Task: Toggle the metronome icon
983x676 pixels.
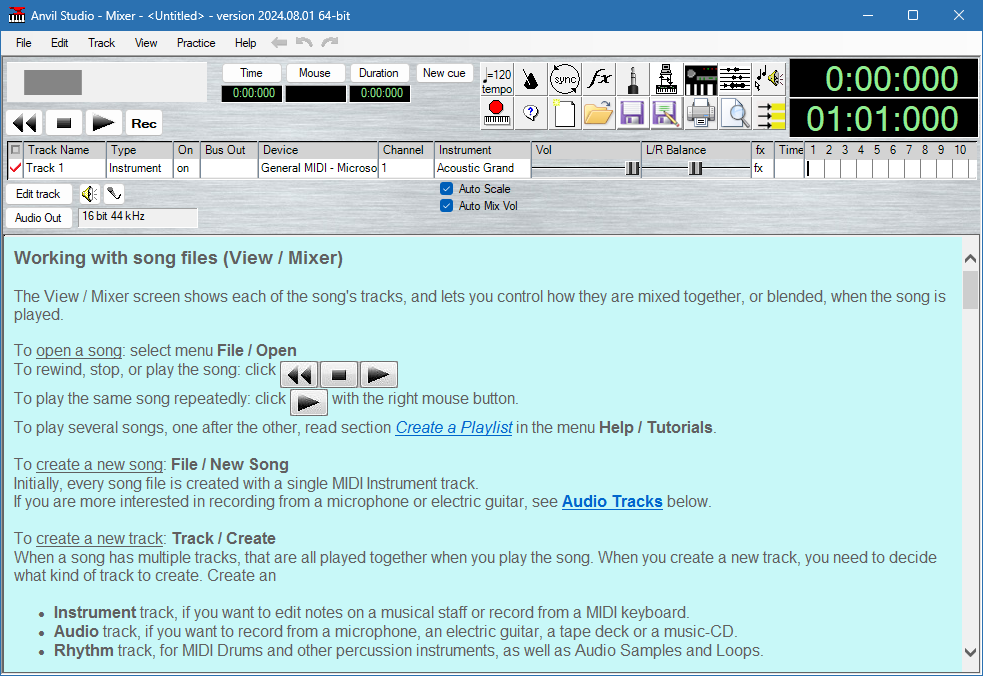Action: pyautogui.click(x=531, y=80)
